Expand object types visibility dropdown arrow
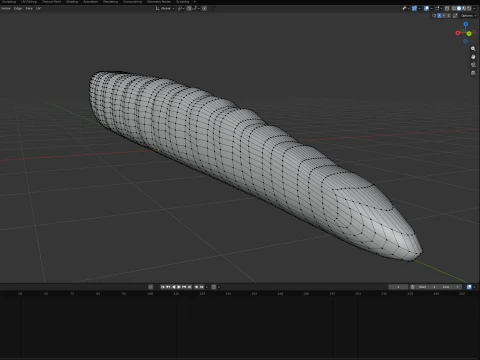 [409, 8]
